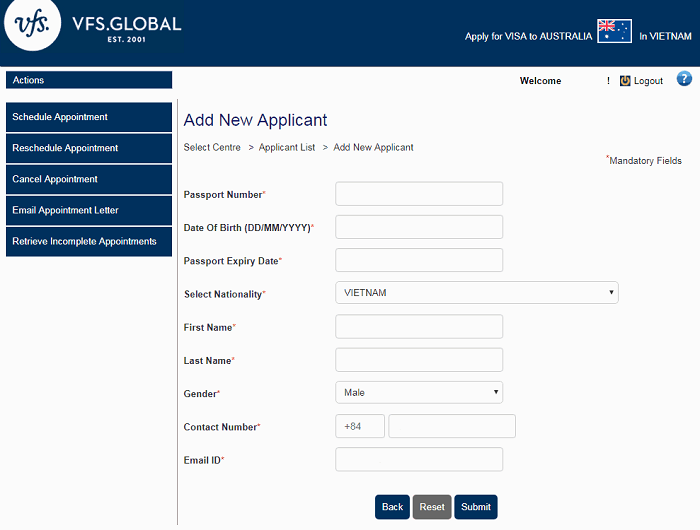700x530 pixels.
Task: Click the Date Of Birth input
Action: click(418, 227)
